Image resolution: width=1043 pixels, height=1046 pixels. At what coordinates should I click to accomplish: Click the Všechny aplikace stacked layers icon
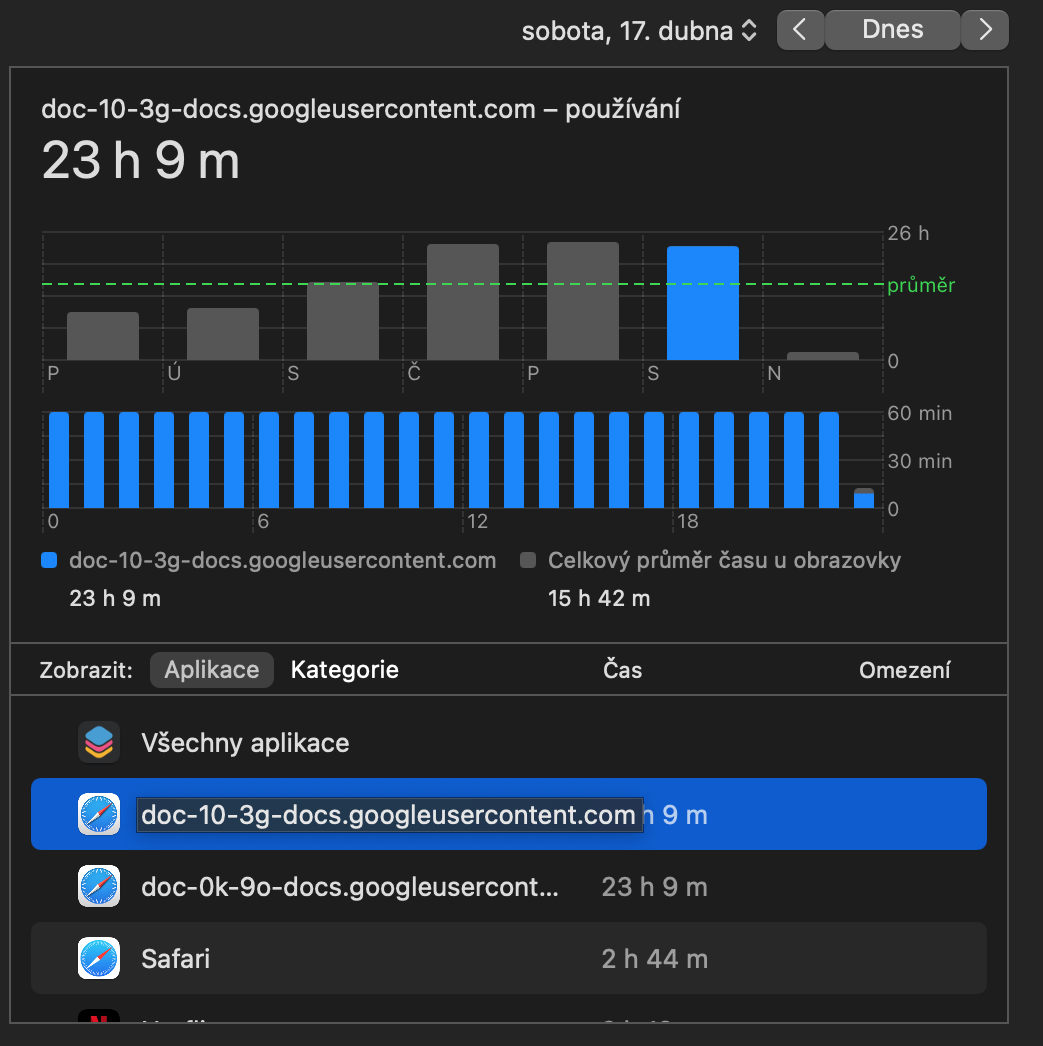tap(99, 742)
